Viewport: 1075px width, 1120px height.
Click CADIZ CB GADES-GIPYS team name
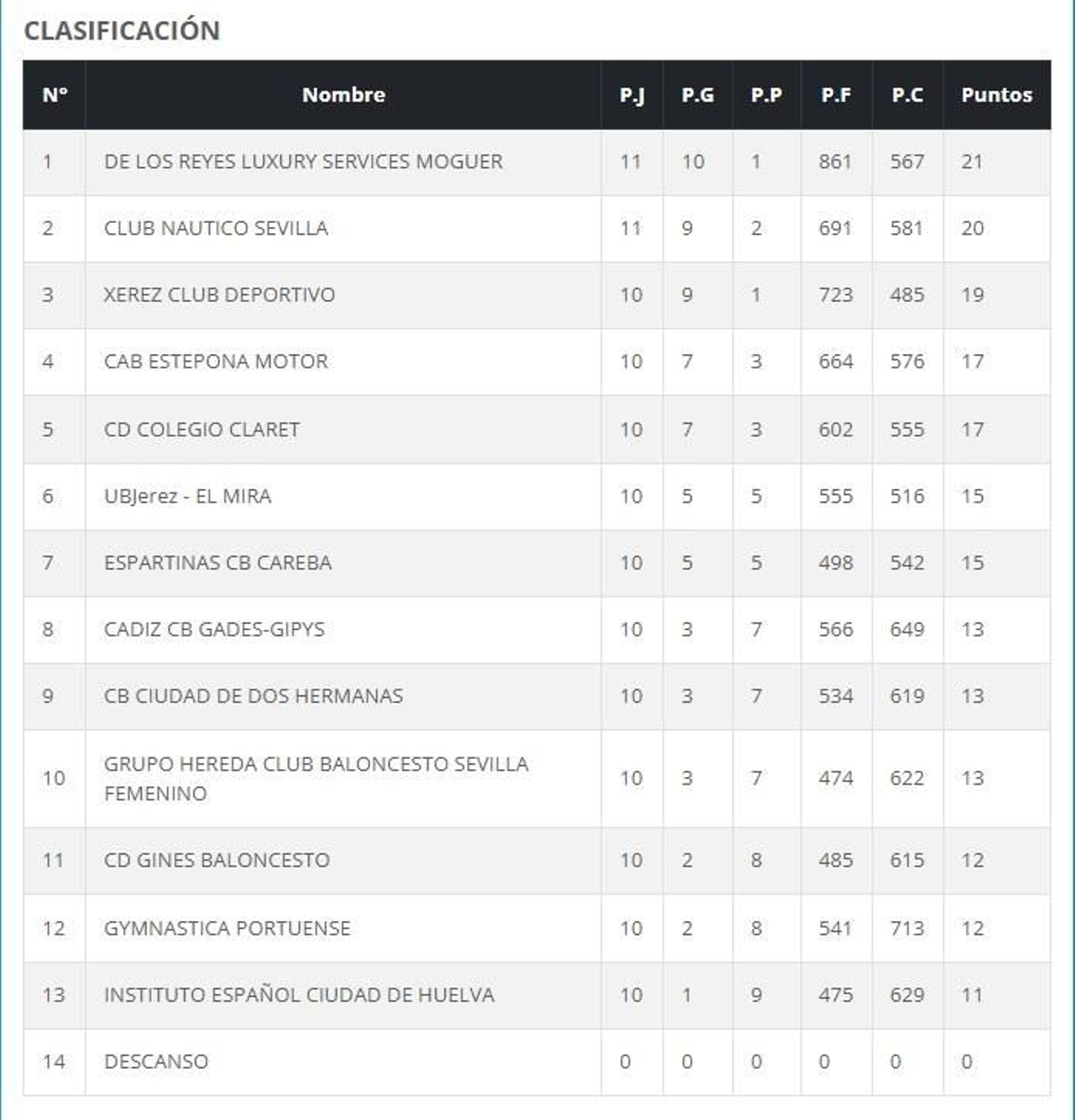pos(214,630)
